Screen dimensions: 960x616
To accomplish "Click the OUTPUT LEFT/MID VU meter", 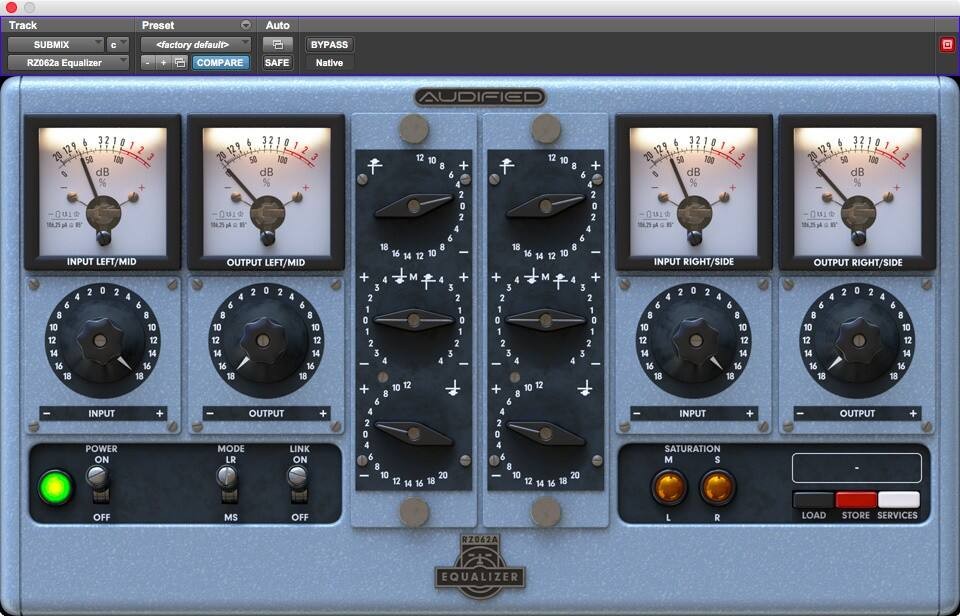I will click(x=266, y=192).
